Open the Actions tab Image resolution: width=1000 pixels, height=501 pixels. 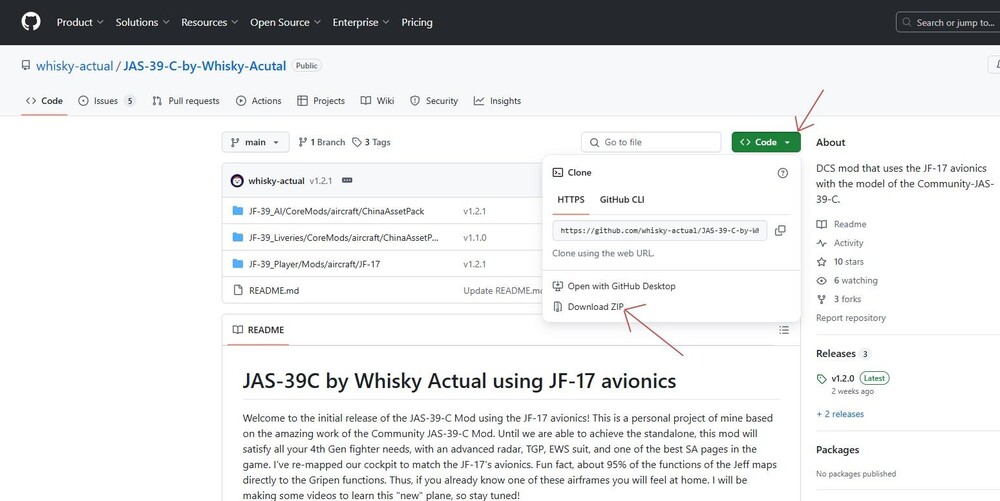258,101
